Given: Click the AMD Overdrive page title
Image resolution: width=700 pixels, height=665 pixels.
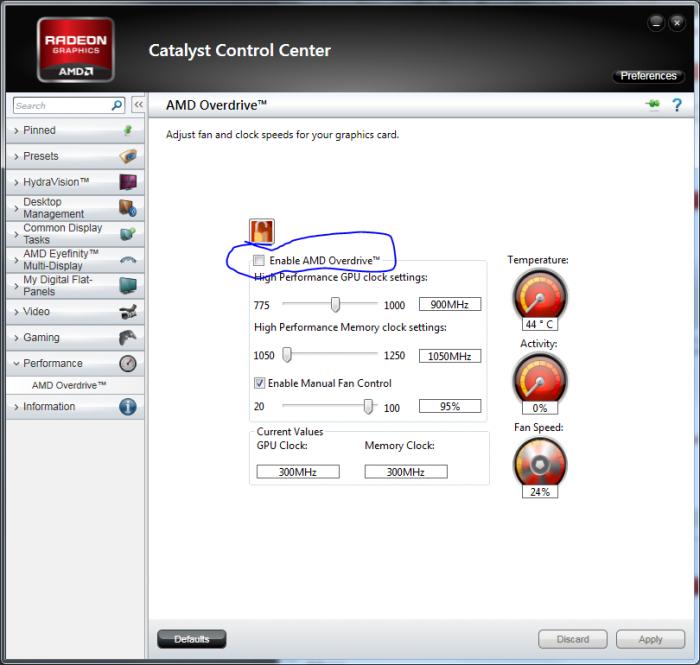Looking at the screenshot, I should pos(217,105).
